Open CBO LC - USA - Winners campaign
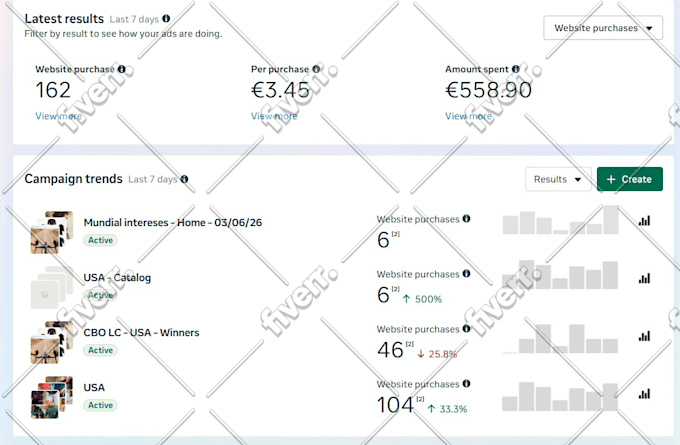This screenshot has width=680, height=445. [x=141, y=333]
